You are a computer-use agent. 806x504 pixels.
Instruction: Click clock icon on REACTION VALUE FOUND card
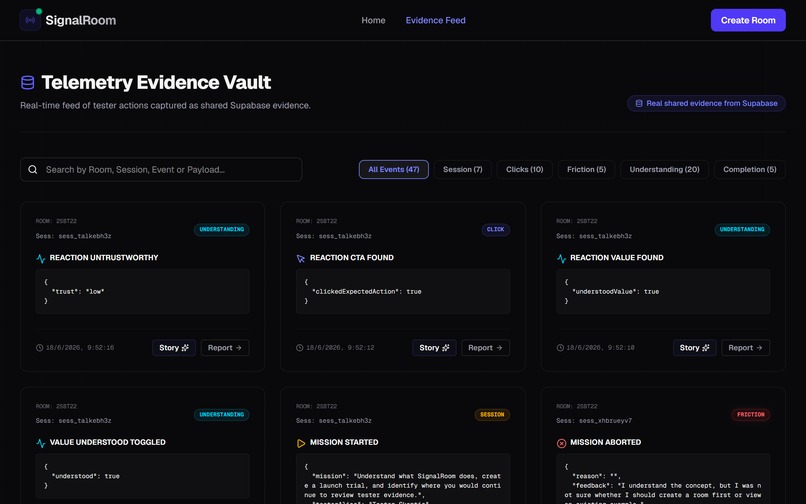click(x=560, y=348)
